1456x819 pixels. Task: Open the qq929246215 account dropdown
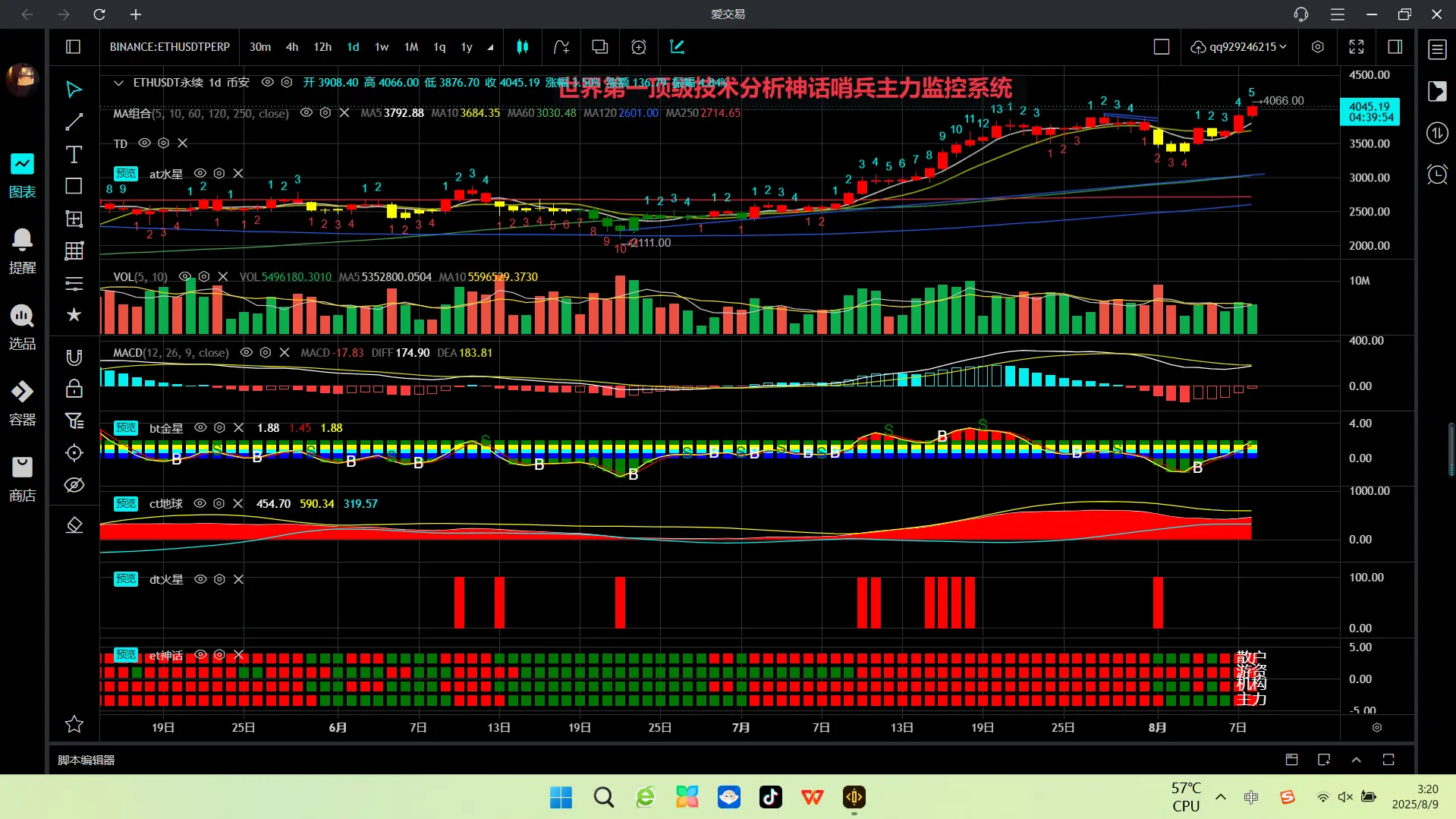tap(1239, 47)
